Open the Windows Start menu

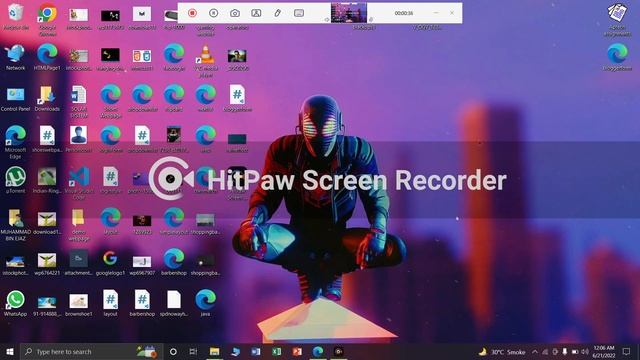click(10, 351)
